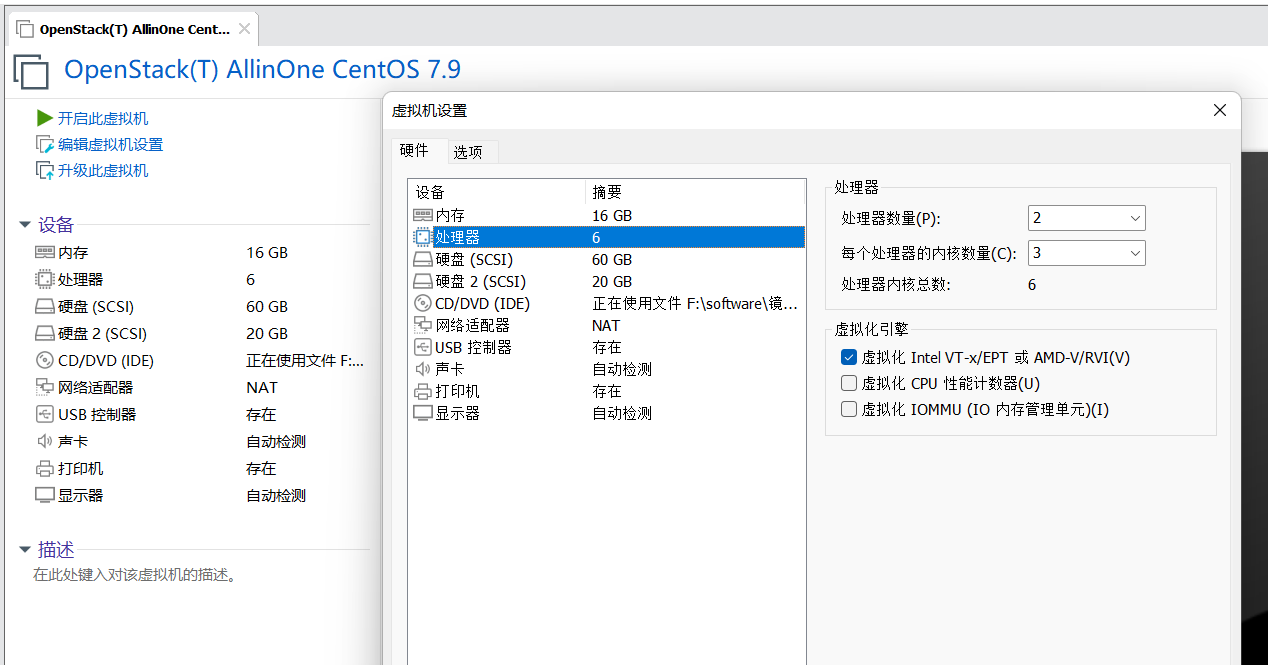
Task: Select 声卡 label in settings list
Action: click(450, 370)
